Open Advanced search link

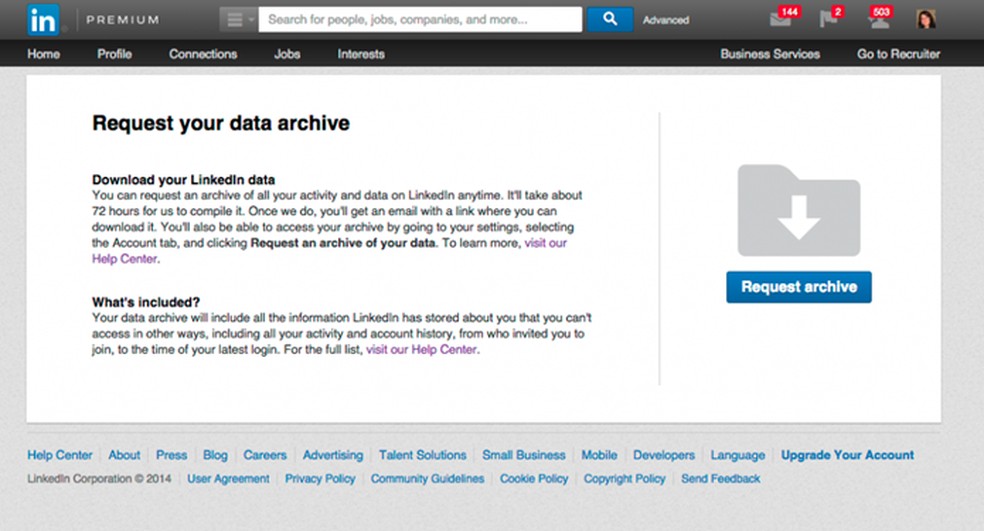666,20
